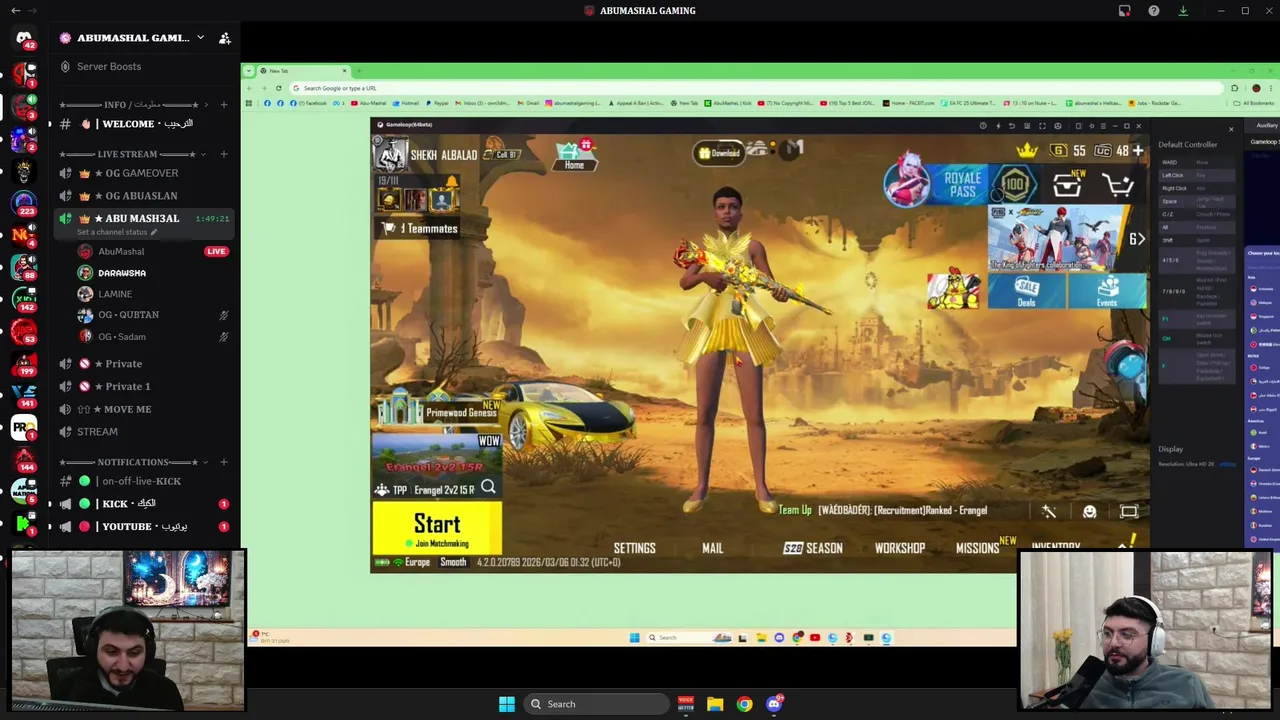Tap the plus icon next to UC 48
Screen dimensions: 1280x720
(x=1137, y=151)
